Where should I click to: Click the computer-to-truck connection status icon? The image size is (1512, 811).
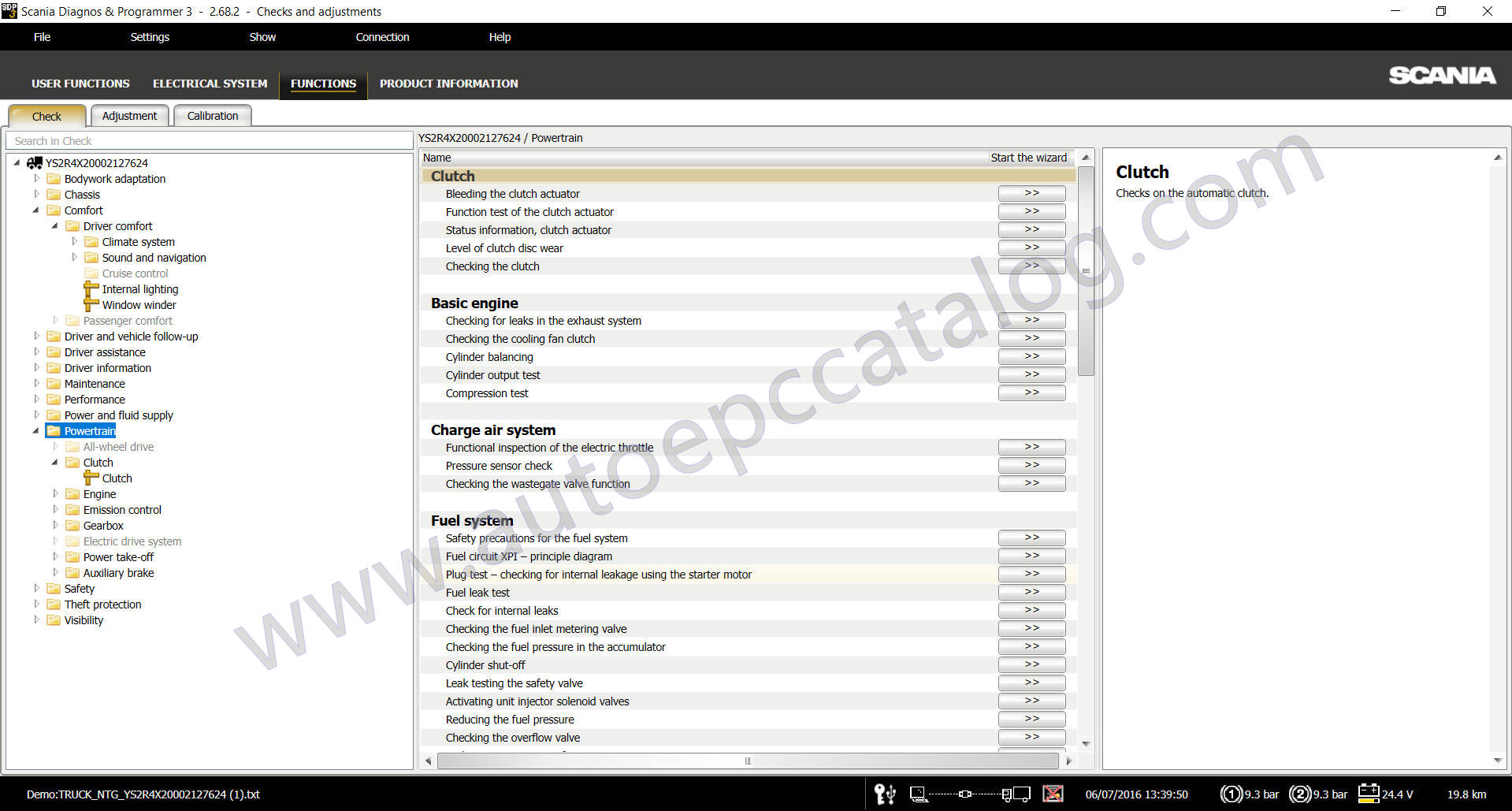tap(970, 794)
